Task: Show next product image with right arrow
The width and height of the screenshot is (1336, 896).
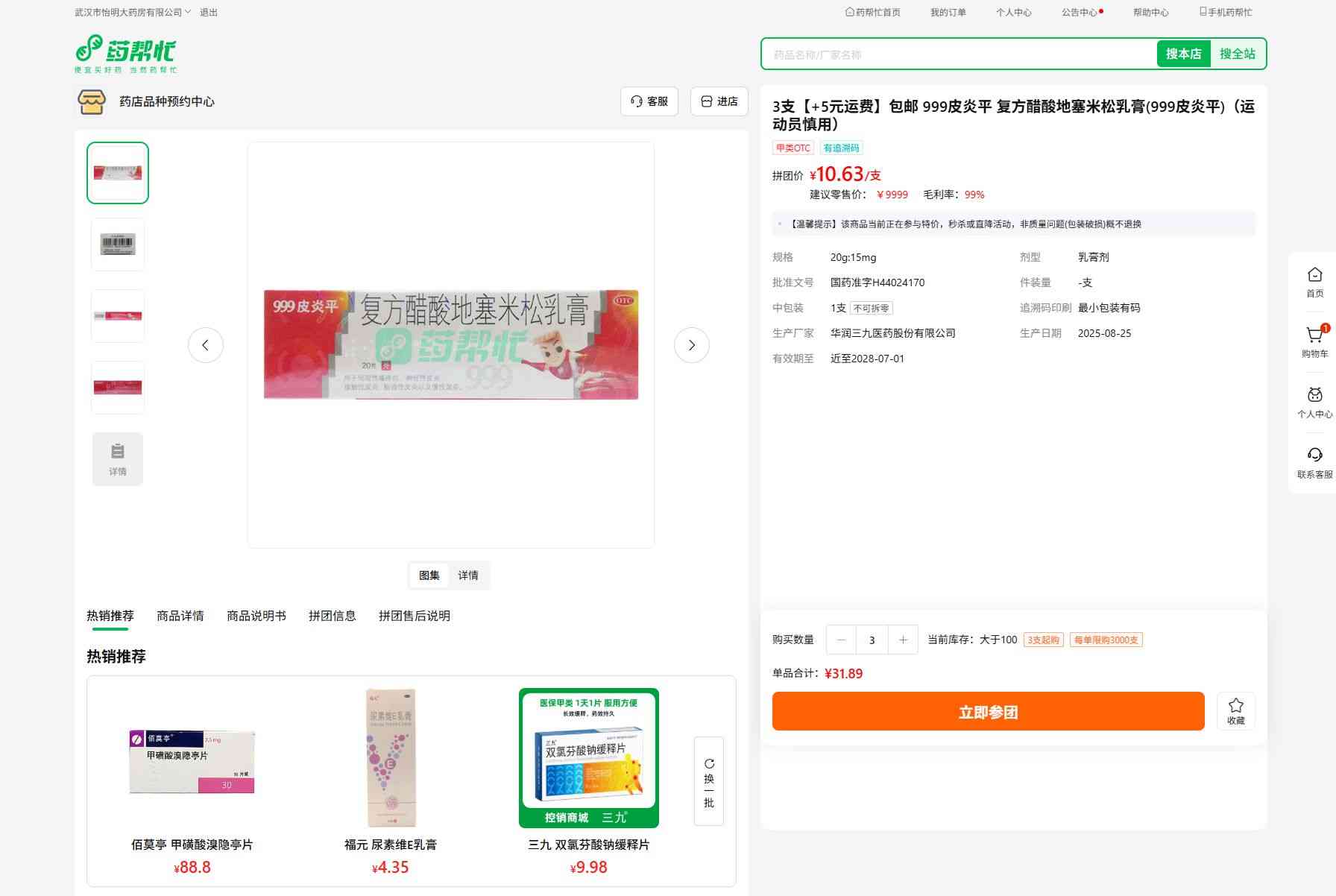Action: coord(691,345)
